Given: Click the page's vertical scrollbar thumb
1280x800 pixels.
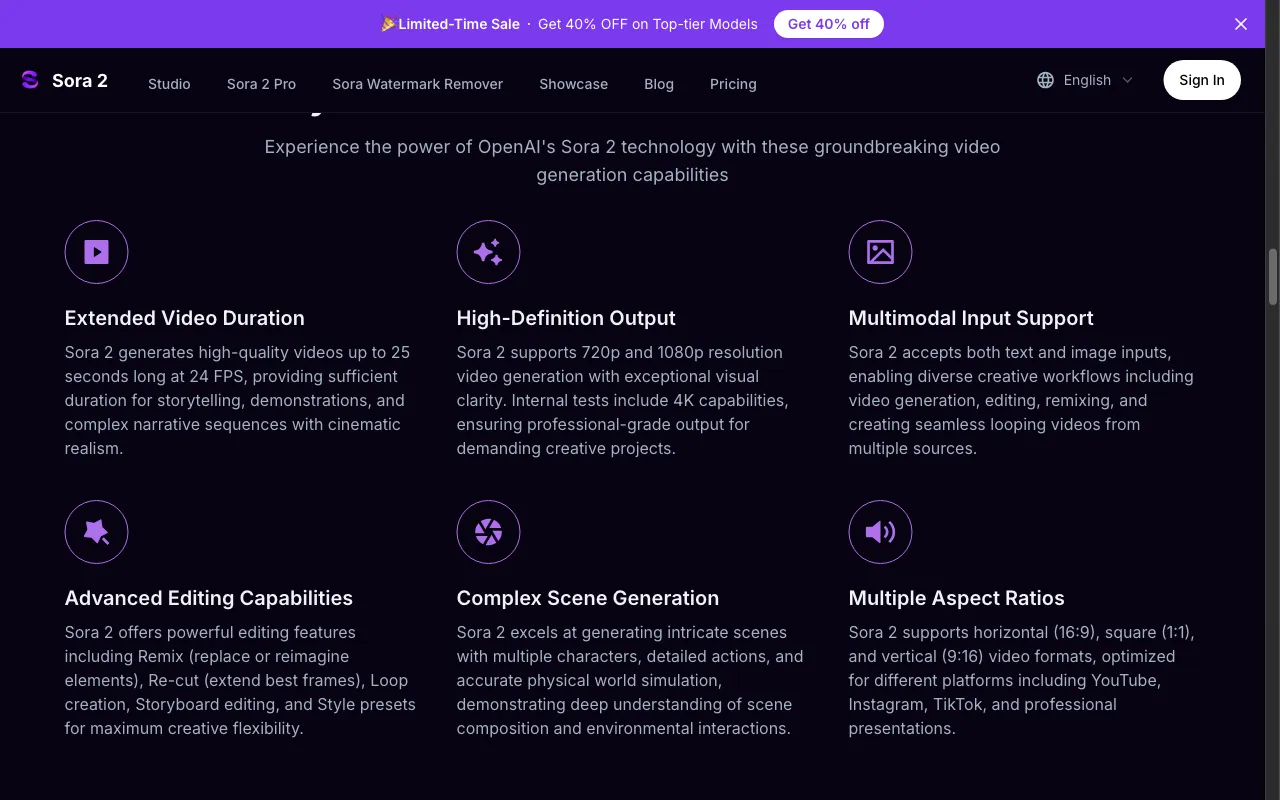Looking at the screenshot, I should 1273,277.
